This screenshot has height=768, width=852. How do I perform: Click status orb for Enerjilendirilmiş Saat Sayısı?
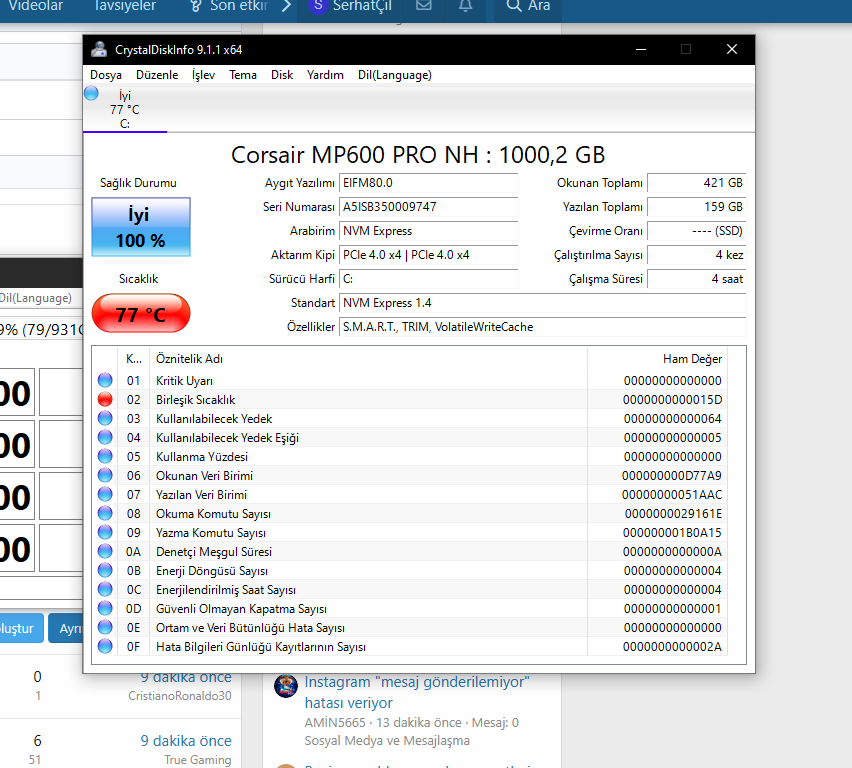coord(105,589)
